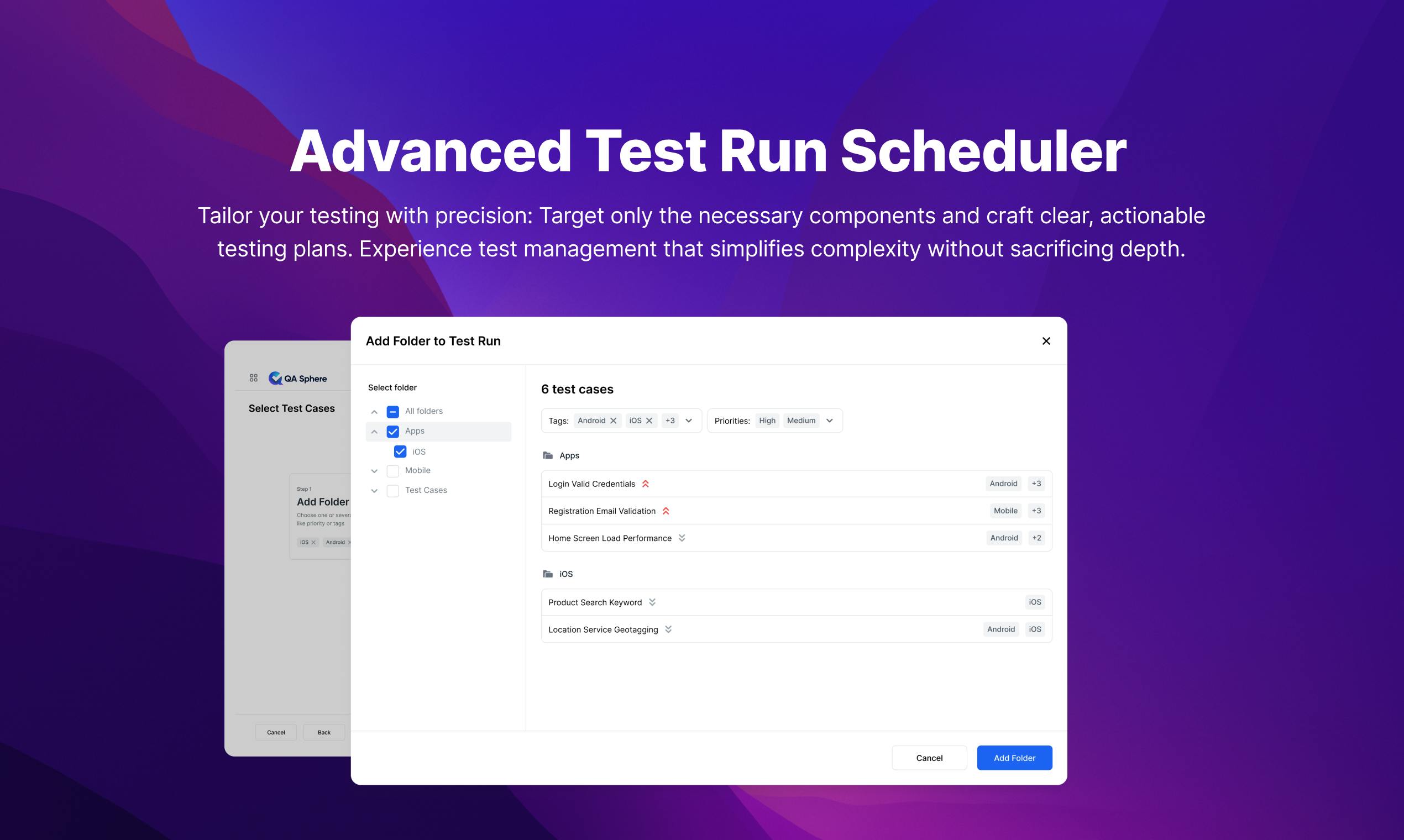
Task: Toggle the All folders checkbox
Action: 392,412
